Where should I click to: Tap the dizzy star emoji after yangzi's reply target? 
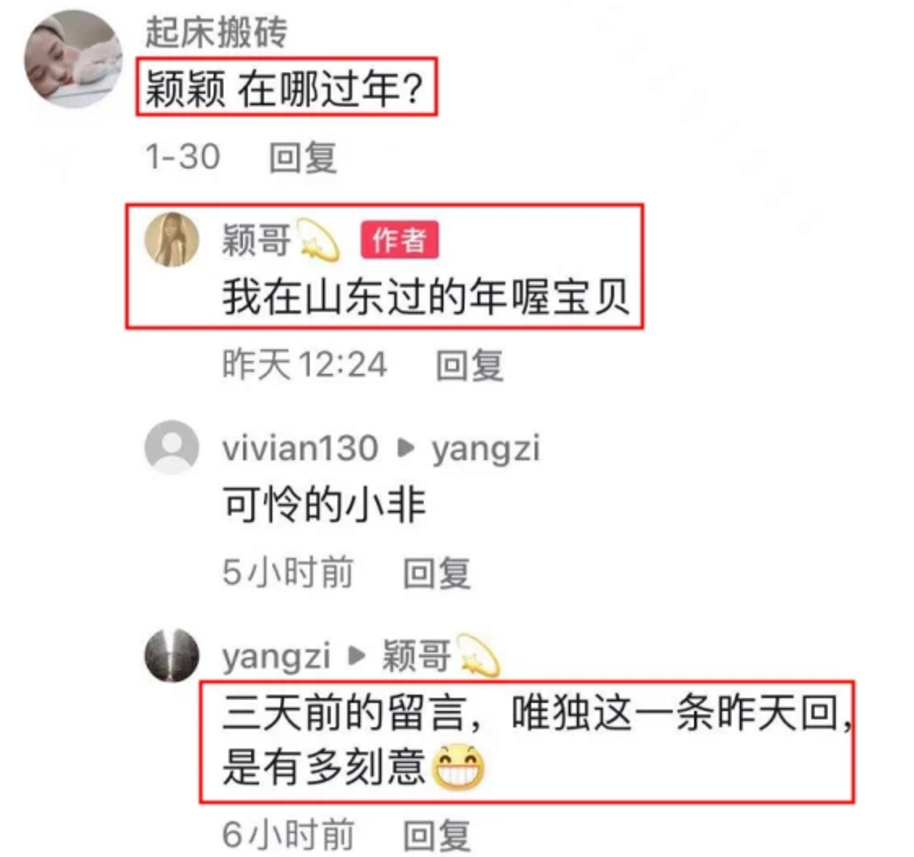click(479, 655)
